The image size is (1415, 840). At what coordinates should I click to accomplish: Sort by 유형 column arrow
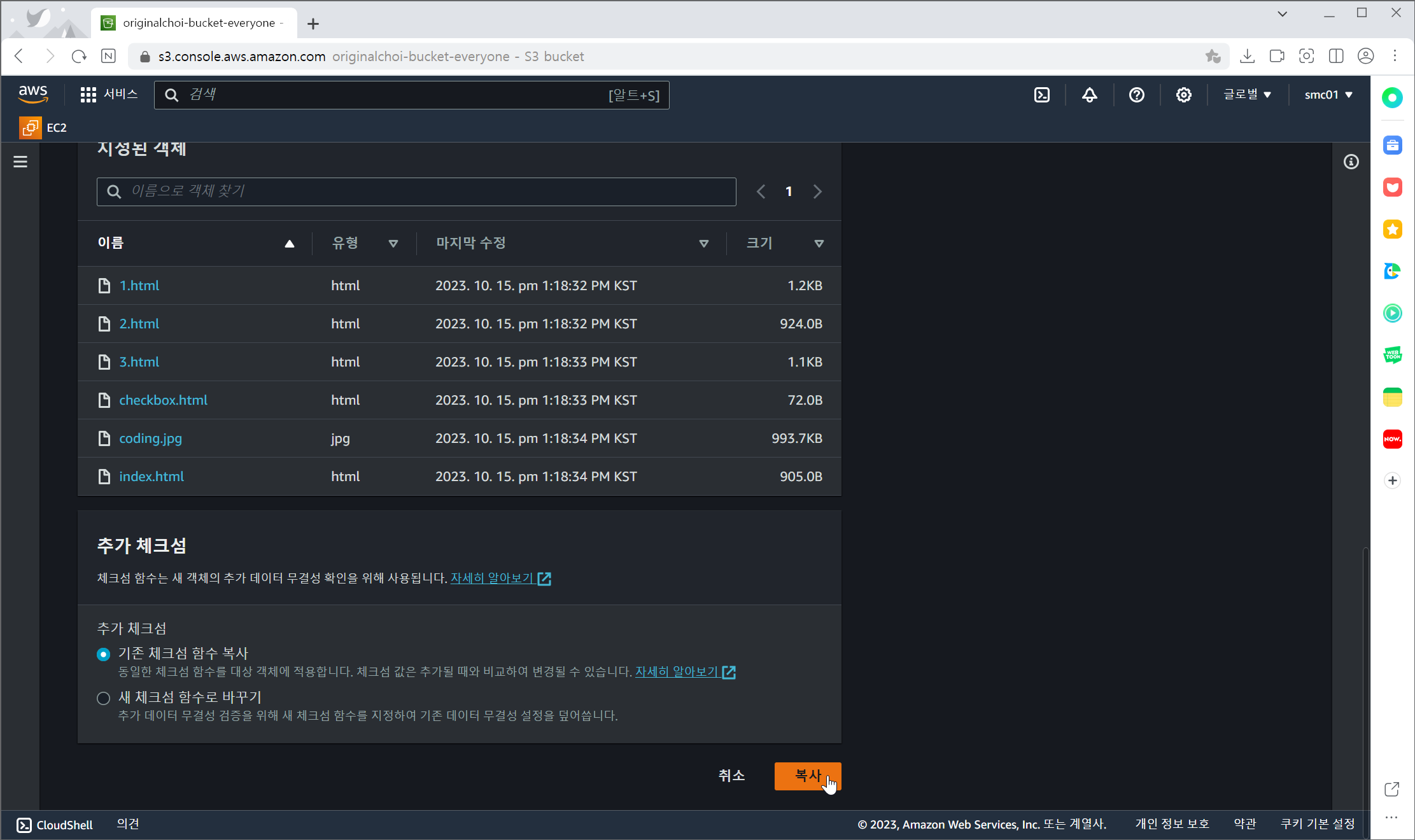click(393, 243)
